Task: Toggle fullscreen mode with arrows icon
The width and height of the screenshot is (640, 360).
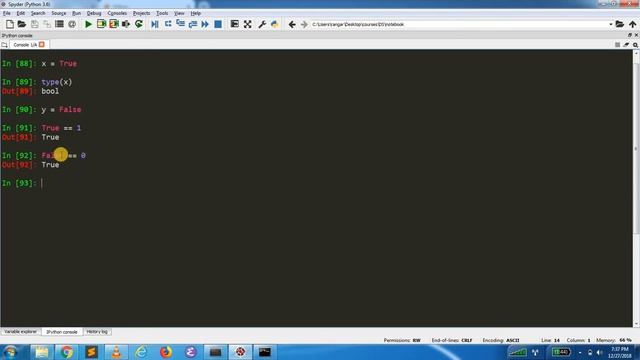Action: pos(247,24)
